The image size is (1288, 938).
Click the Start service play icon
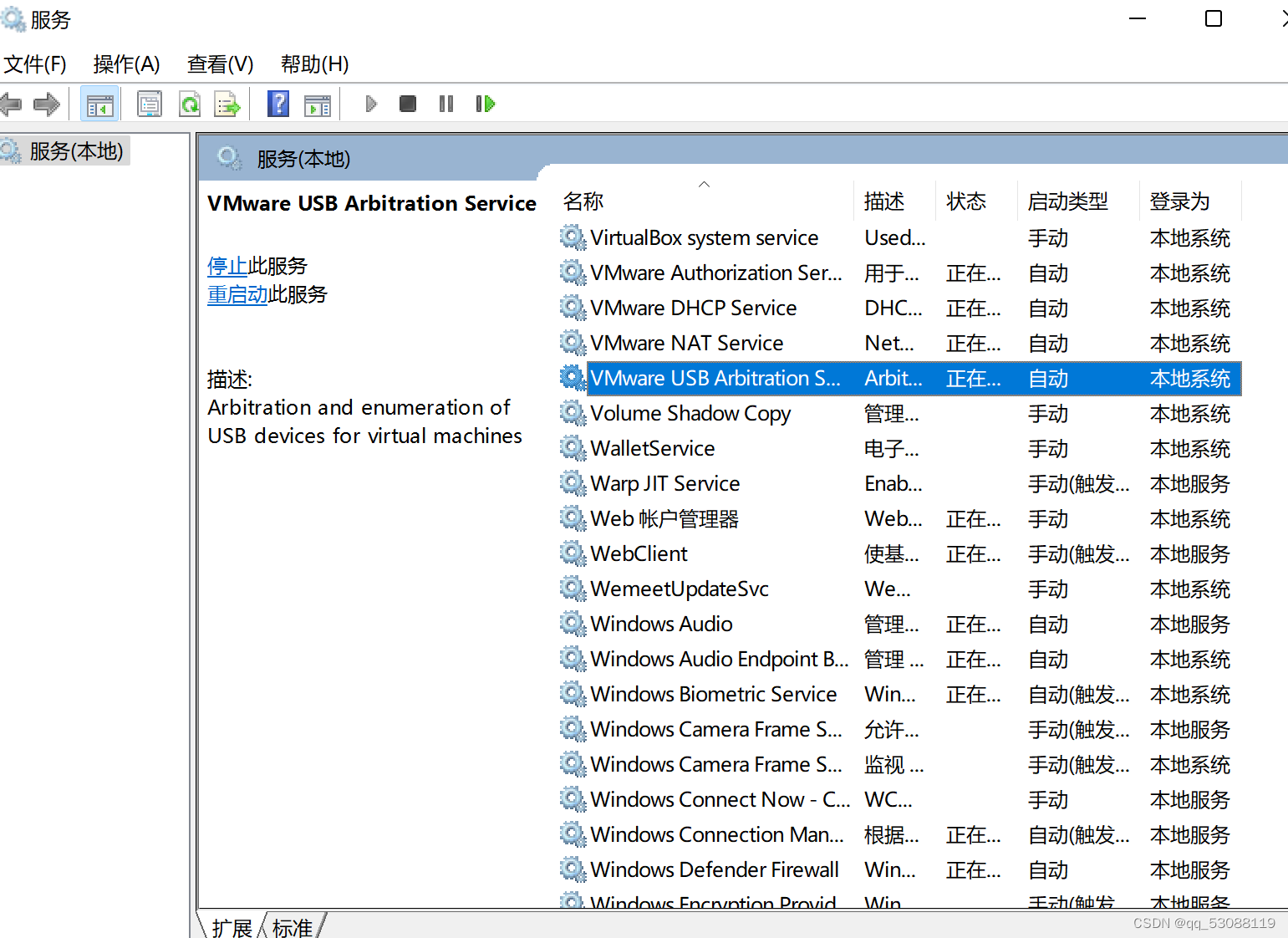(372, 104)
